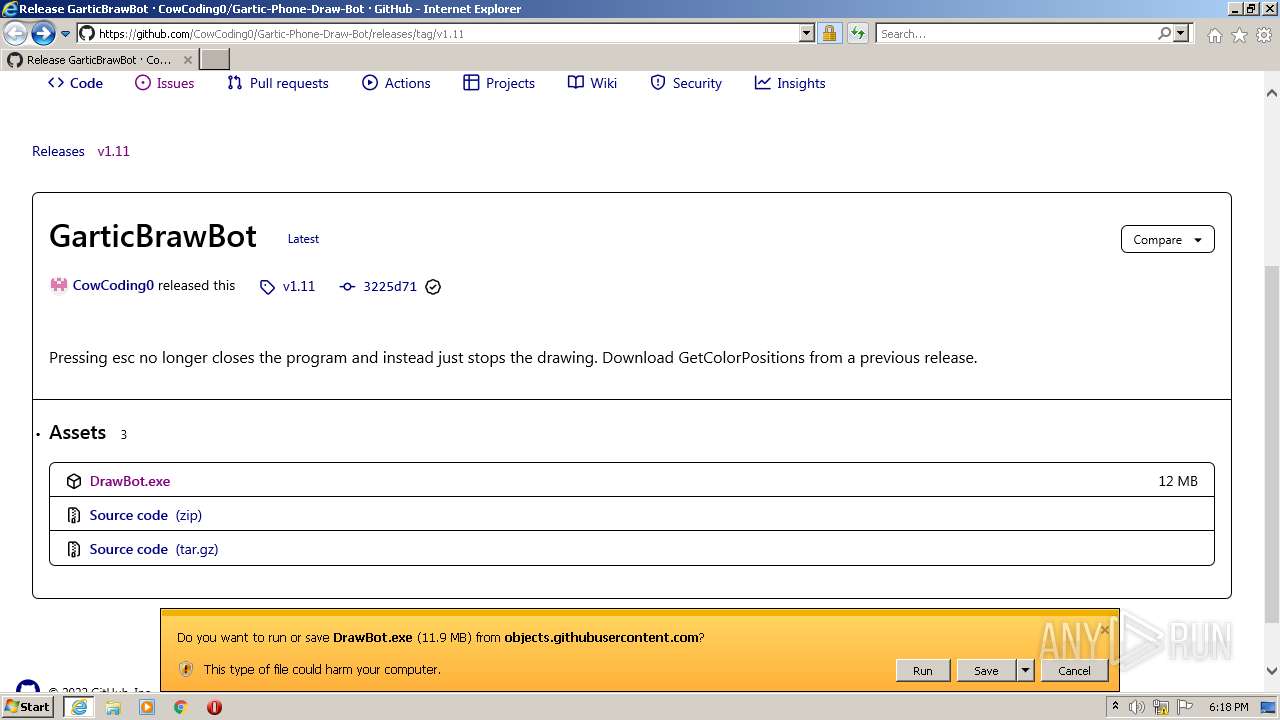Click the Issues circle icon
Viewport: 1280px width, 720px height.
pyautogui.click(x=143, y=83)
